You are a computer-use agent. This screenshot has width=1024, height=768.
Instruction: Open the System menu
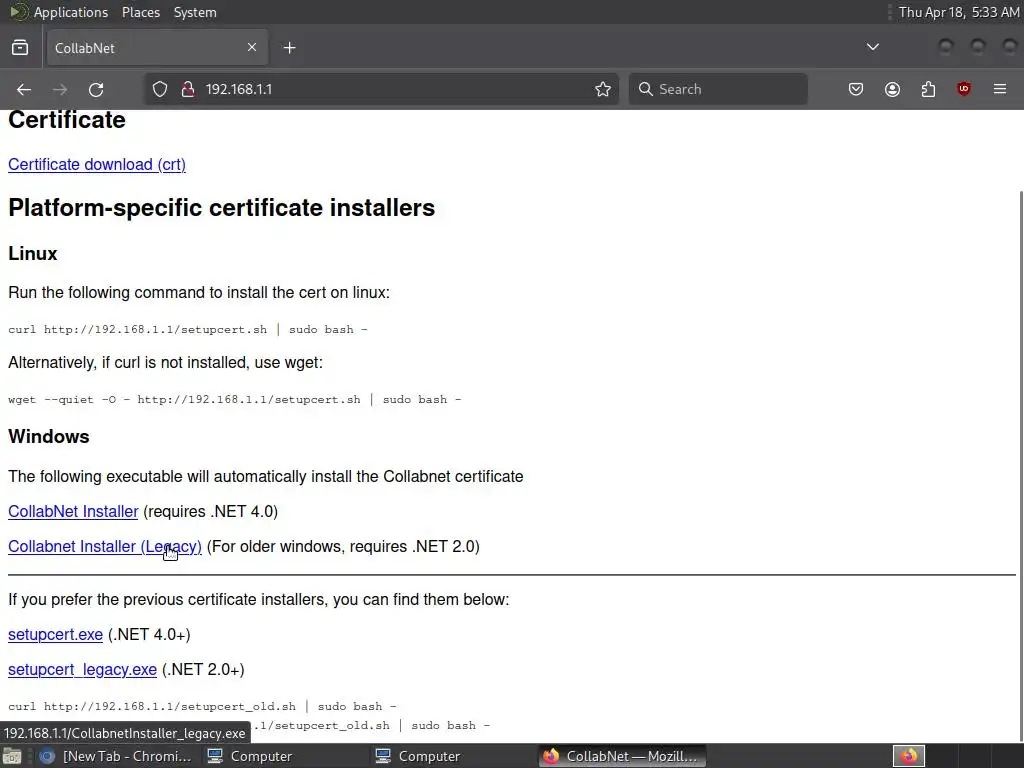195,12
